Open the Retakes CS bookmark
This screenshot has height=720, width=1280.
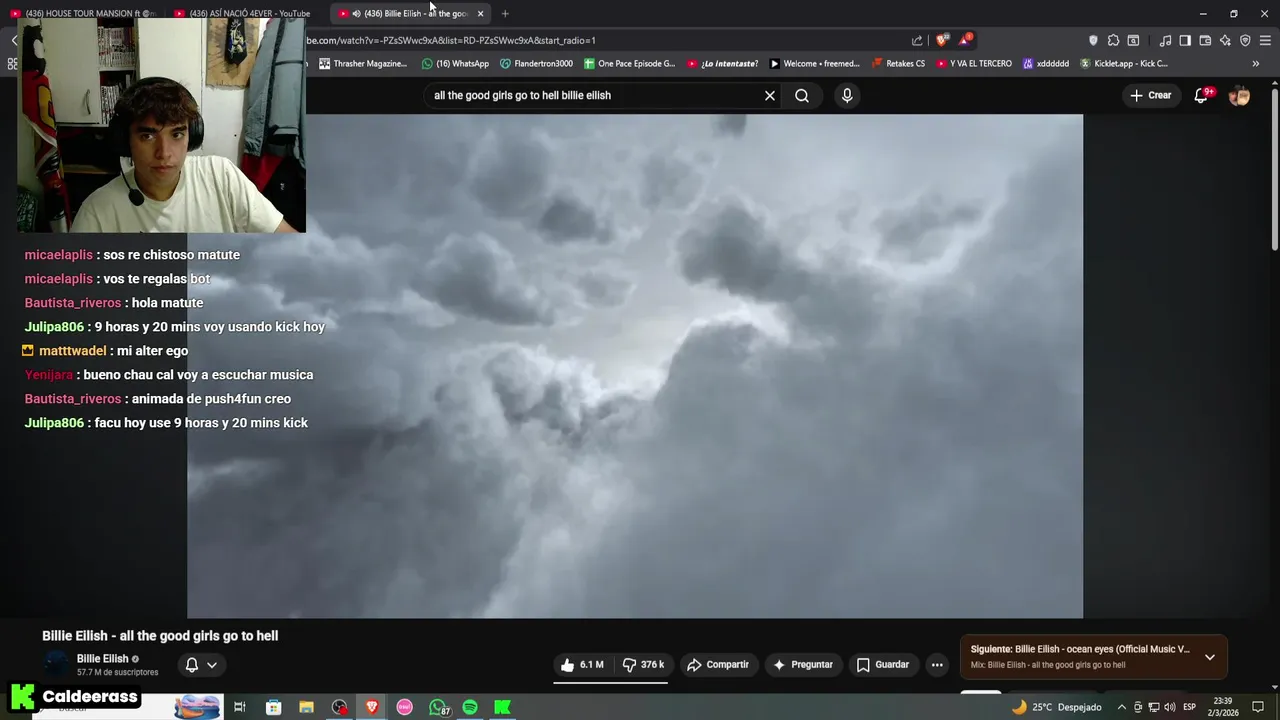pos(898,64)
